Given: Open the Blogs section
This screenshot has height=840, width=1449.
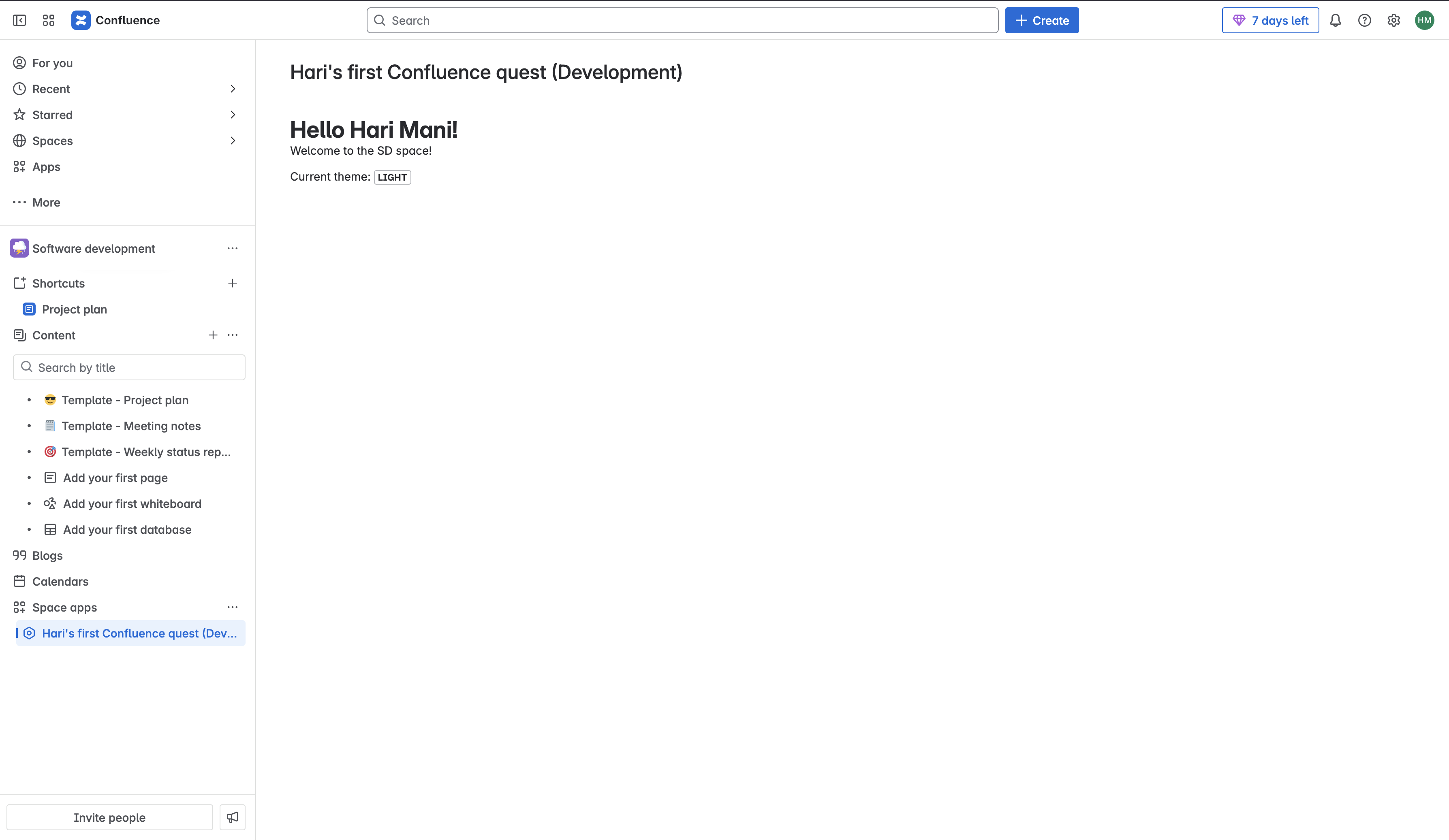Looking at the screenshot, I should tap(47, 556).
